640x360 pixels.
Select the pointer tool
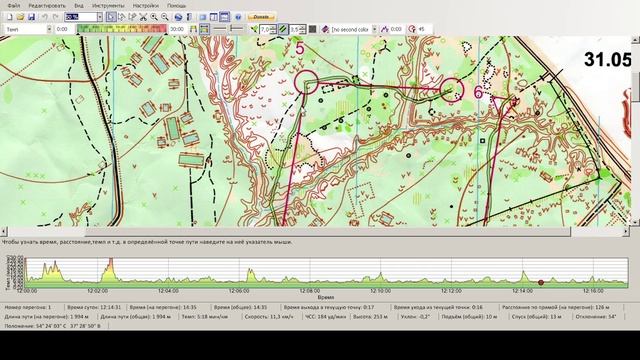click(111, 17)
